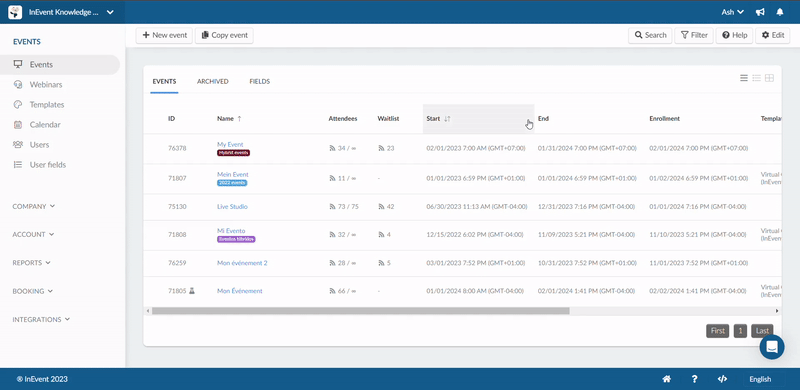Click the InEvent company logo icon
This screenshot has height=390, width=800.
coord(15,12)
